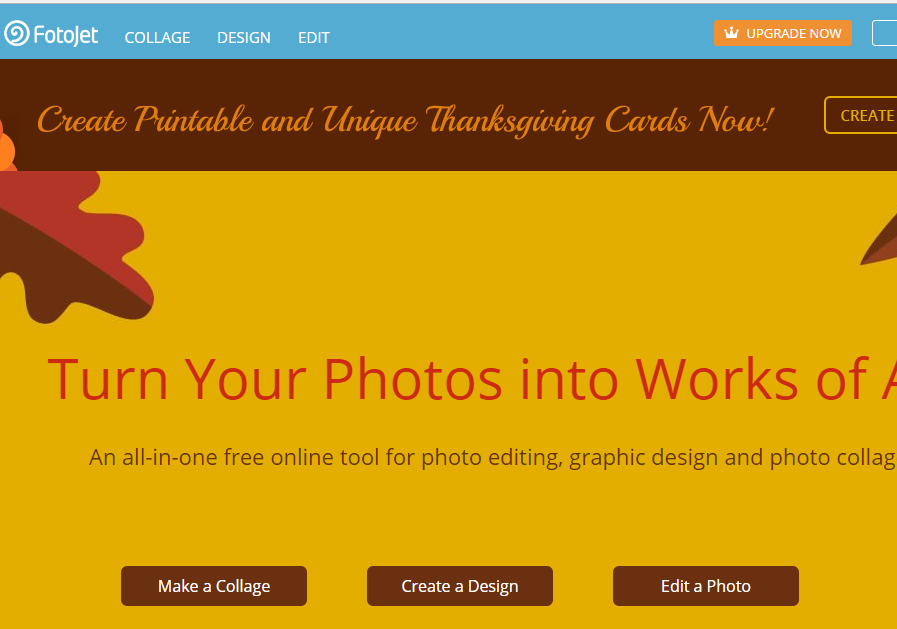This screenshot has height=629, width=897.
Task: Open the EDIT menu item
Action: 313,38
